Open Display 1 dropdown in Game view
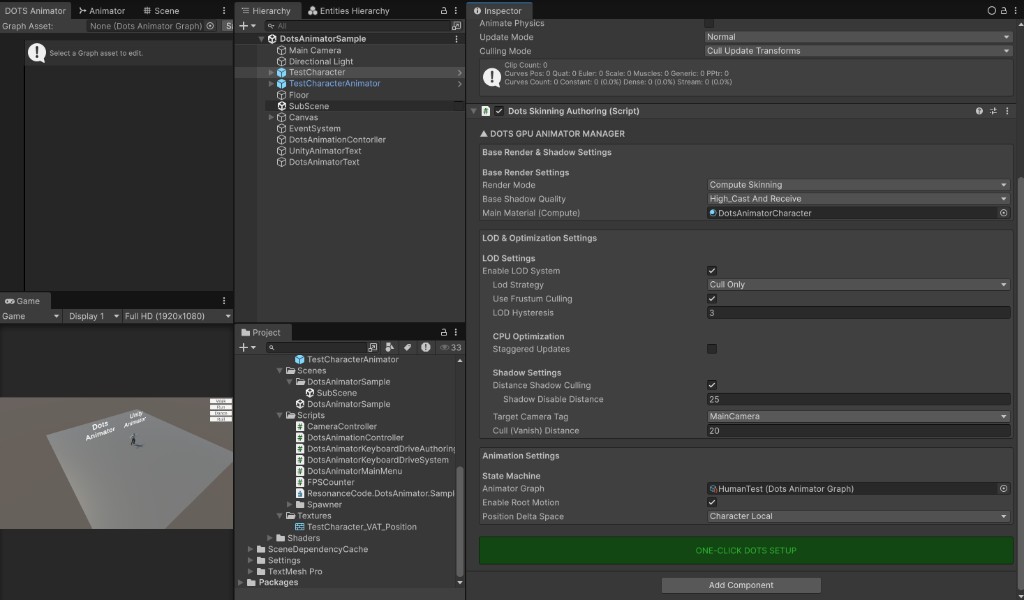The height and width of the screenshot is (600, 1024). [93, 316]
